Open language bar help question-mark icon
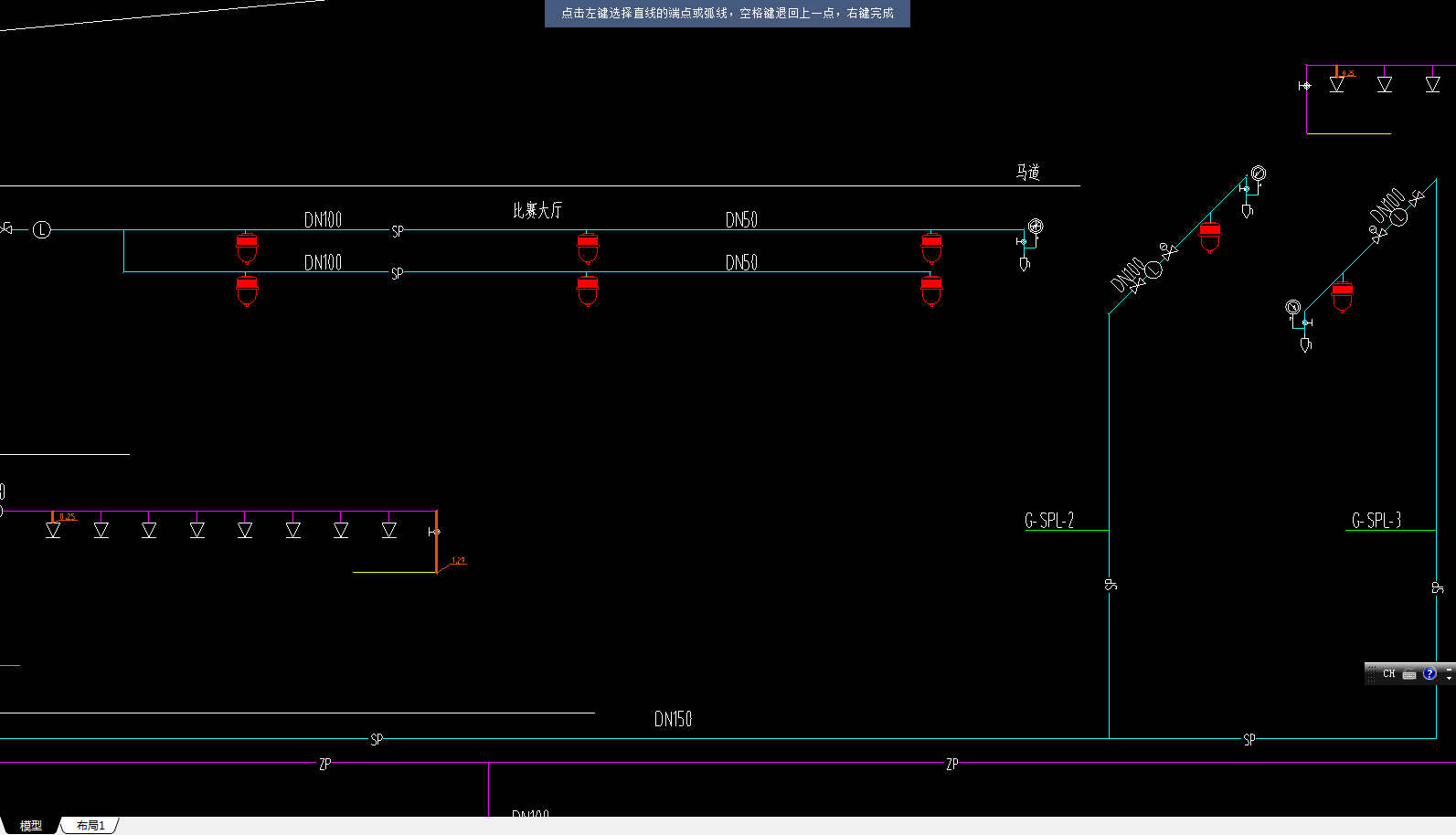The image size is (1456, 835). tap(1429, 673)
